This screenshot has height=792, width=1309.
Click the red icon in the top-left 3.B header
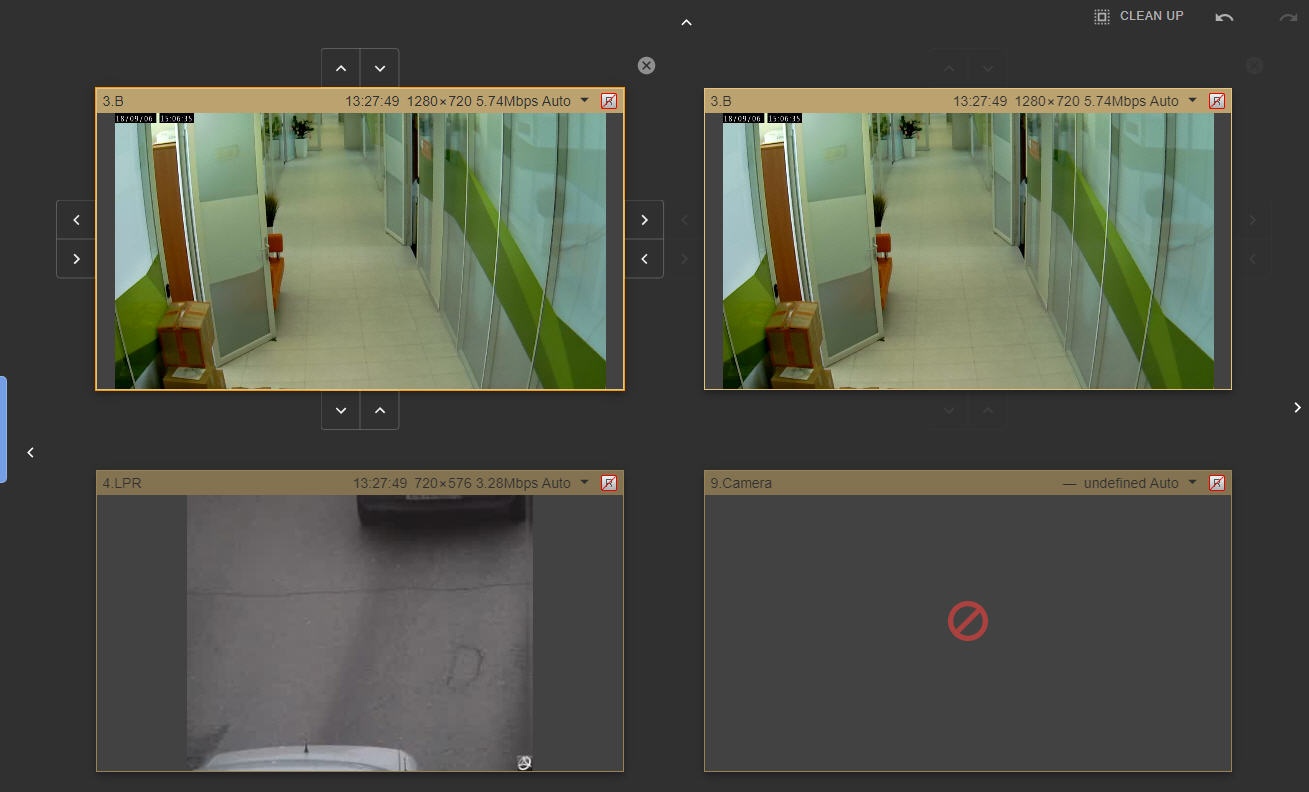tap(609, 101)
